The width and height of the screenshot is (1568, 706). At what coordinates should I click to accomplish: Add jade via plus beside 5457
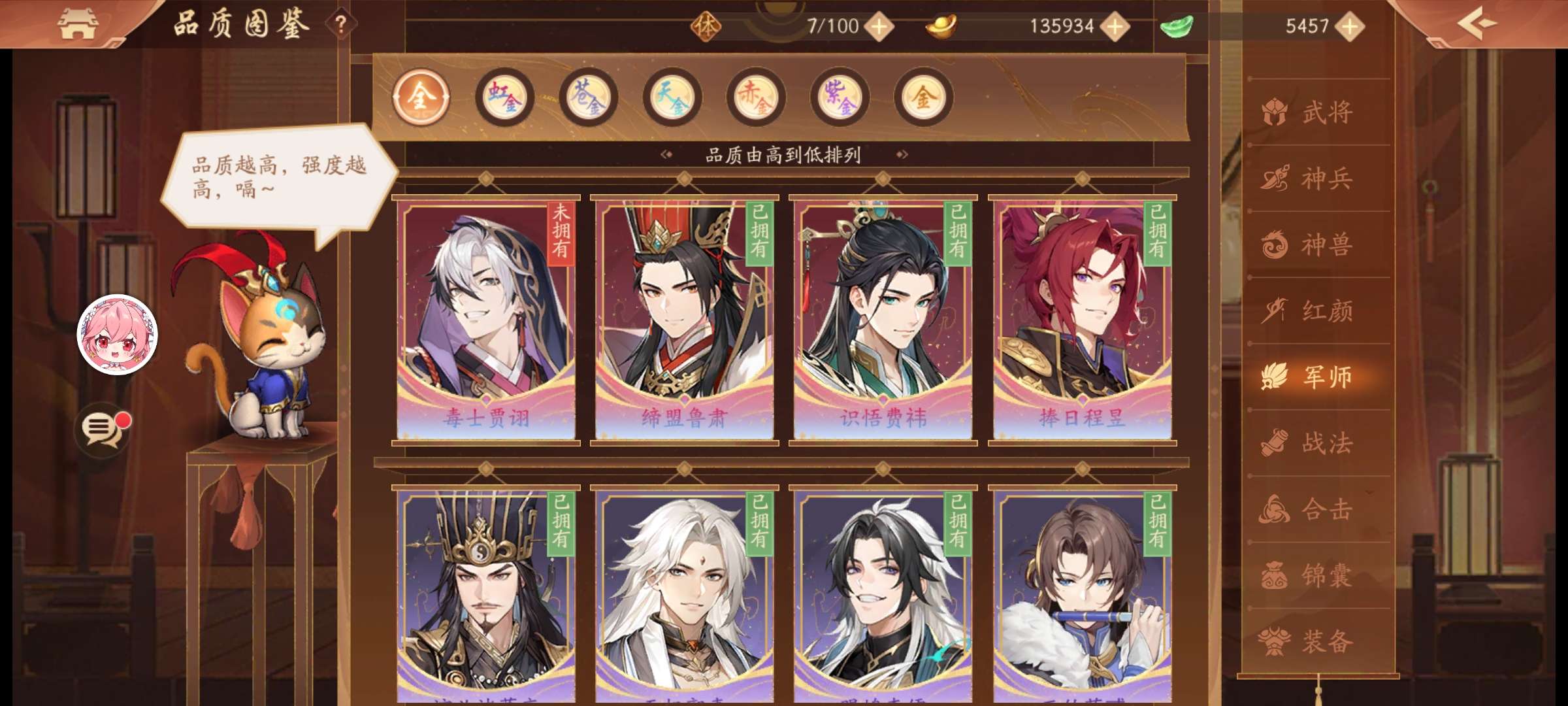tap(1350, 27)
